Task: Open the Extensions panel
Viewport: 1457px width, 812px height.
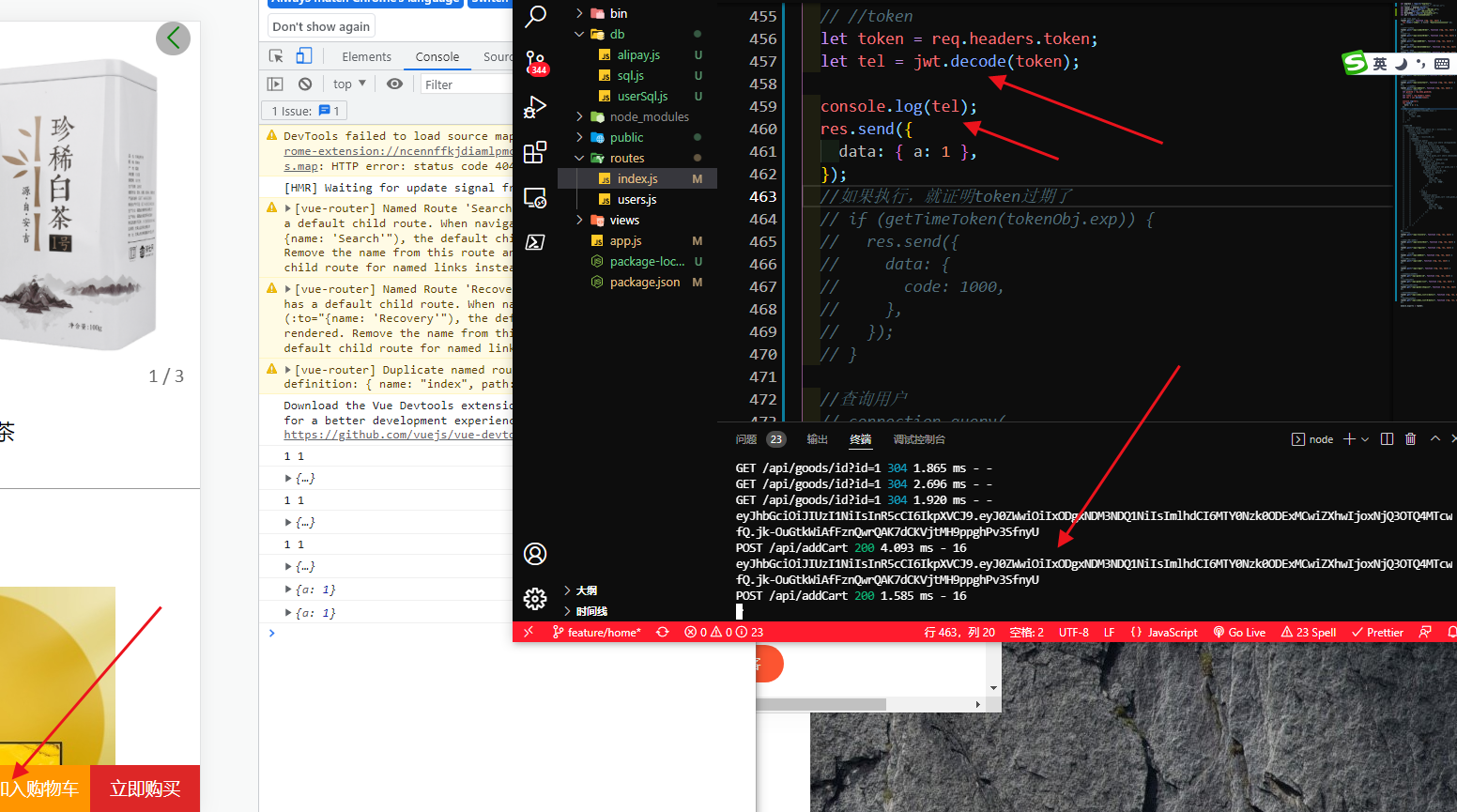Action: [535, 150]
